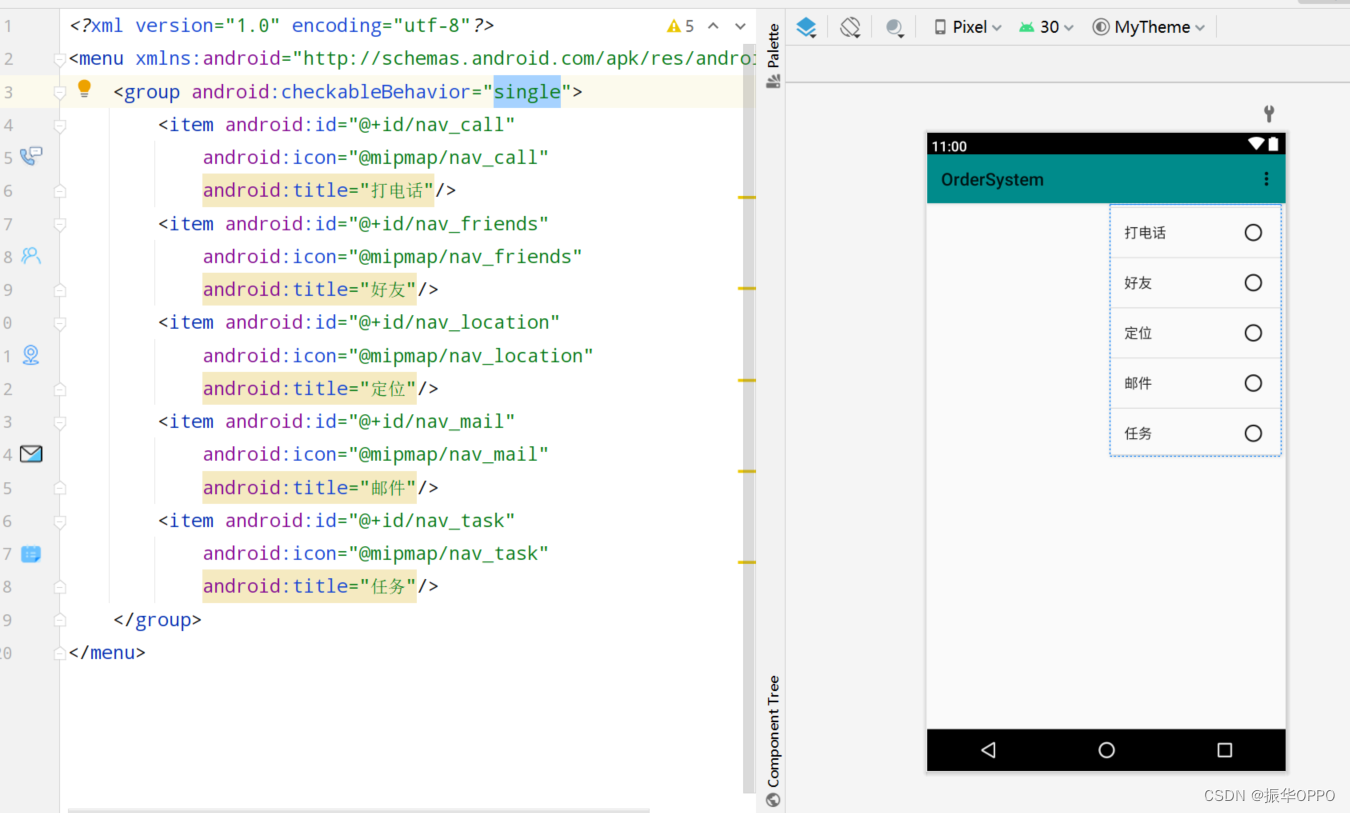Click the recents square in the preview navigation bar
The height and width of the screenshot is (813, 1350).
click(x=1224, y=750)
